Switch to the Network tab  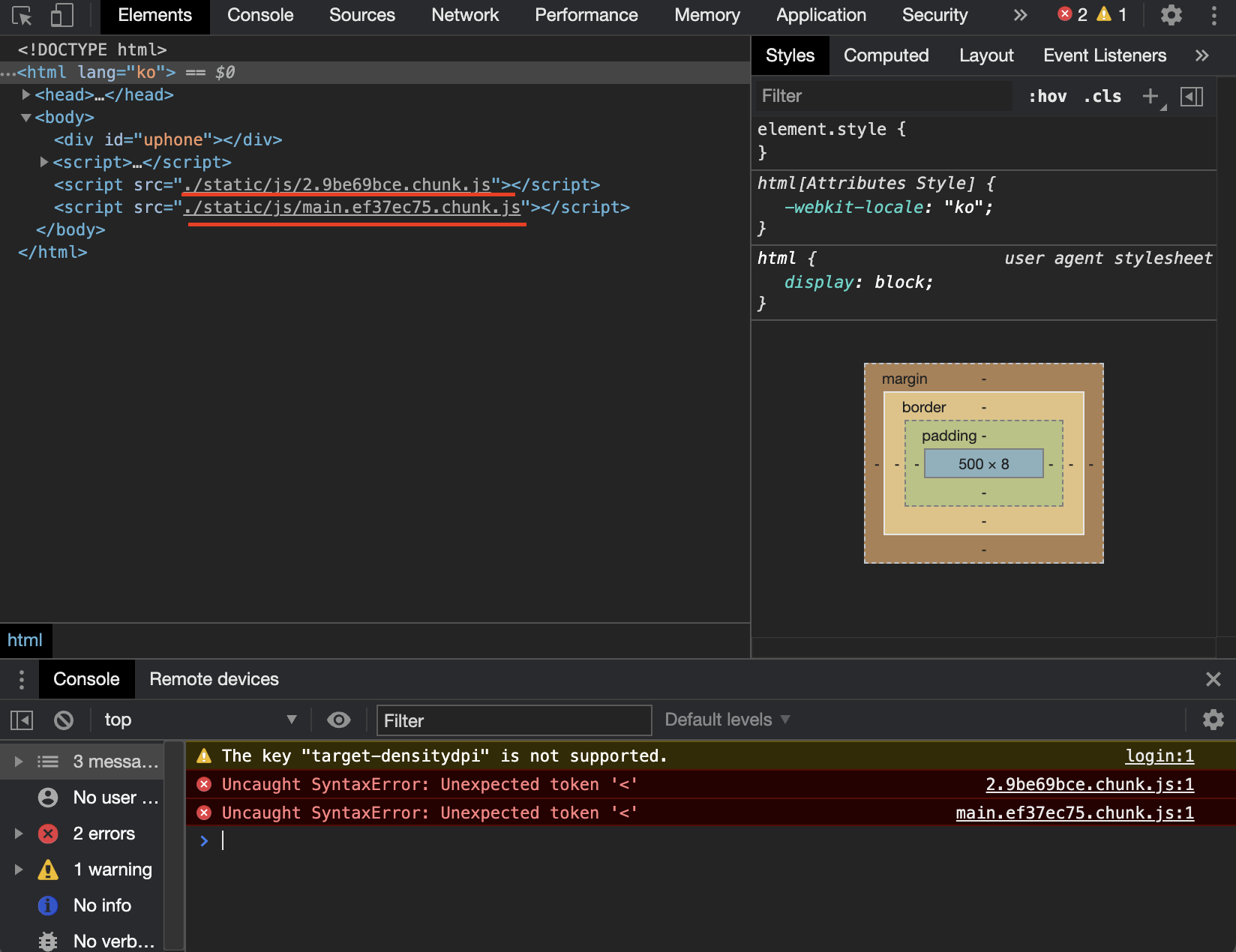coord(464,15)
